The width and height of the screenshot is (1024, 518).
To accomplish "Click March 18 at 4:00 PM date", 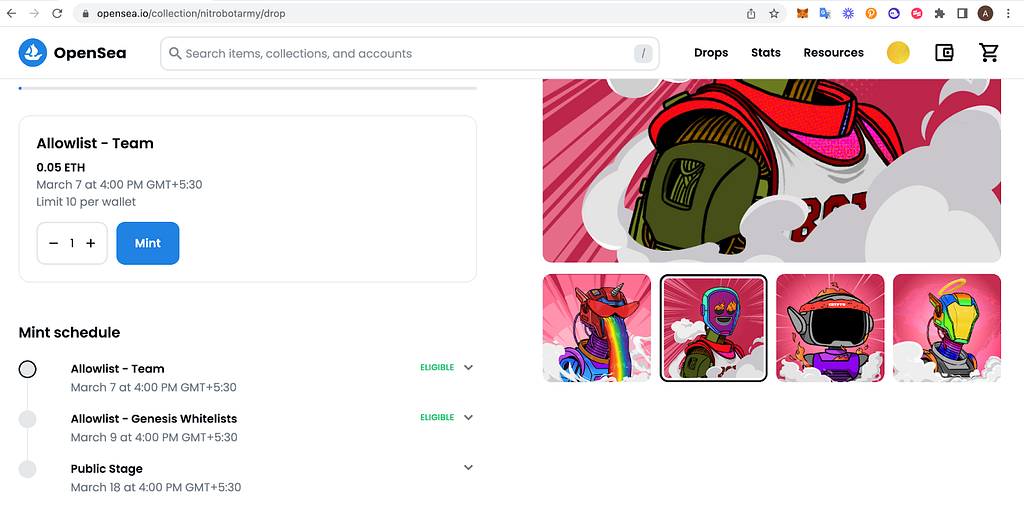I will tap(155, 487).
